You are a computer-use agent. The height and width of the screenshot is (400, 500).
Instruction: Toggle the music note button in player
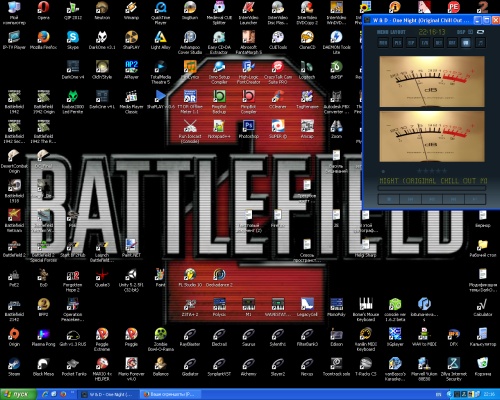[480, 43]
